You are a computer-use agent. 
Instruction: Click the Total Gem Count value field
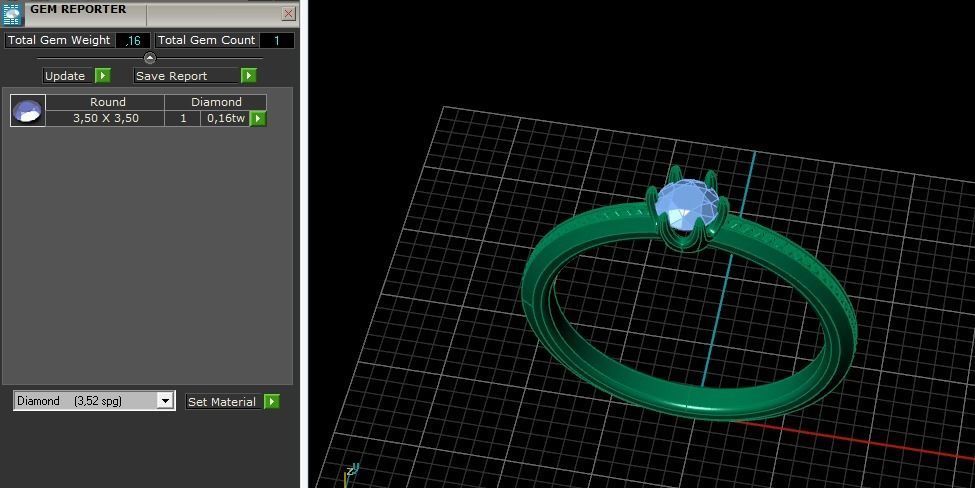click(x=277, y=40)
